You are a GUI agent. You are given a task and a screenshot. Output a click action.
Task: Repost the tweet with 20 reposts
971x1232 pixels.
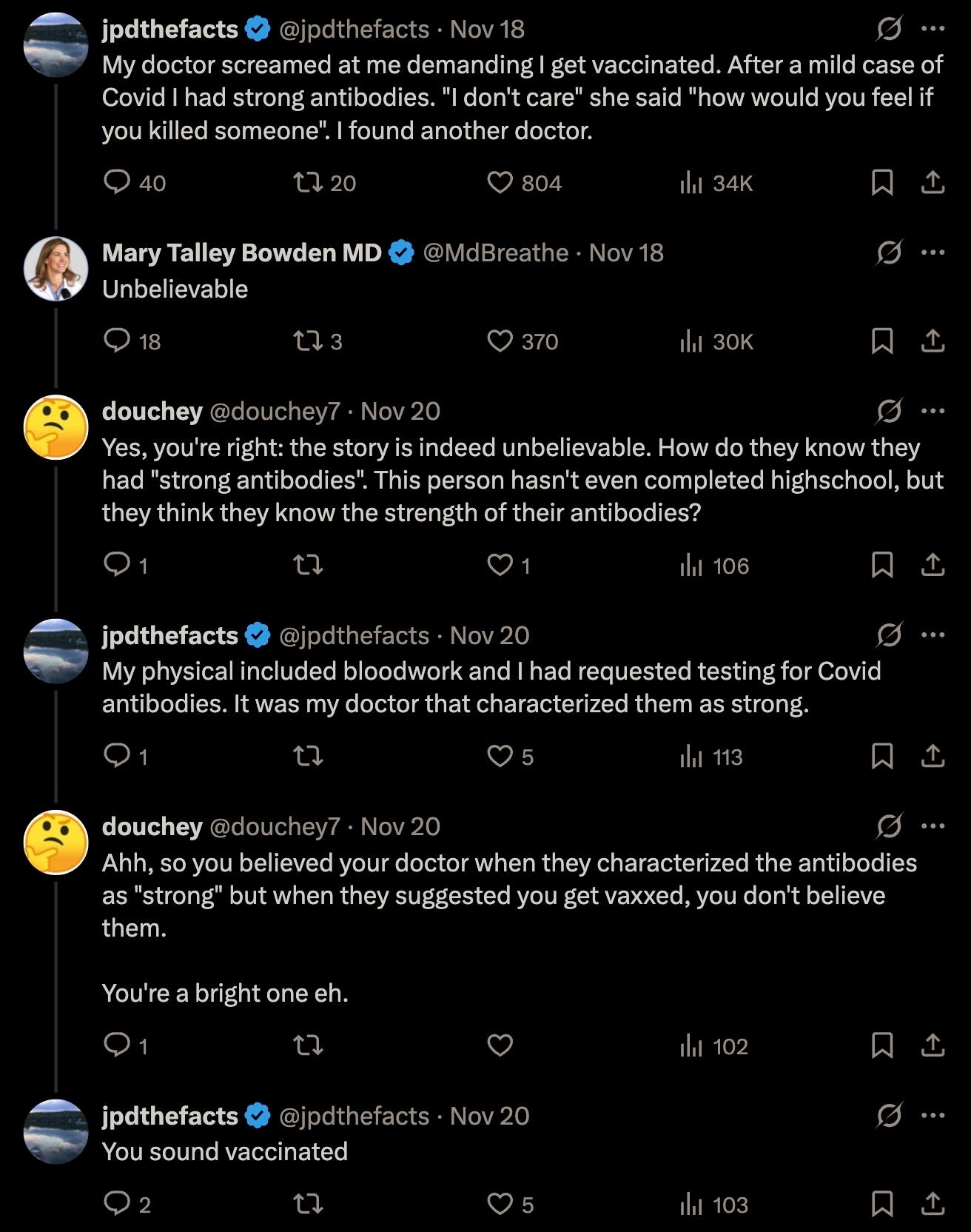tap(308, 182)
